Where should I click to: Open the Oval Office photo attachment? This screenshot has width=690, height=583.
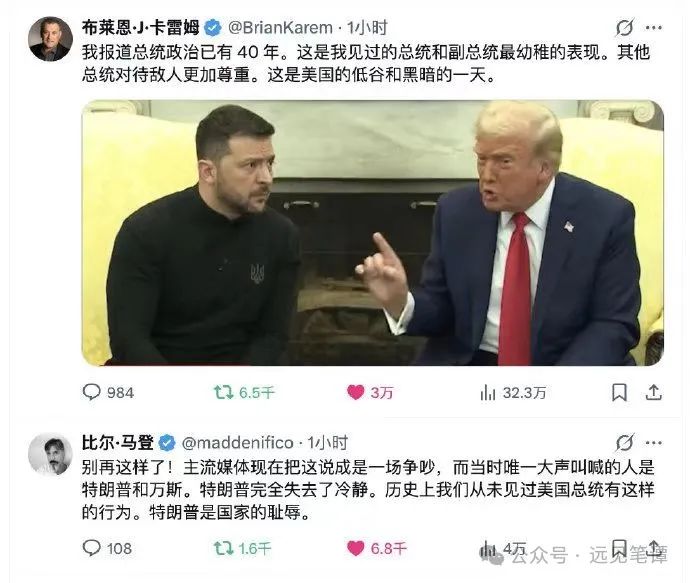click(x=372, y=233)
